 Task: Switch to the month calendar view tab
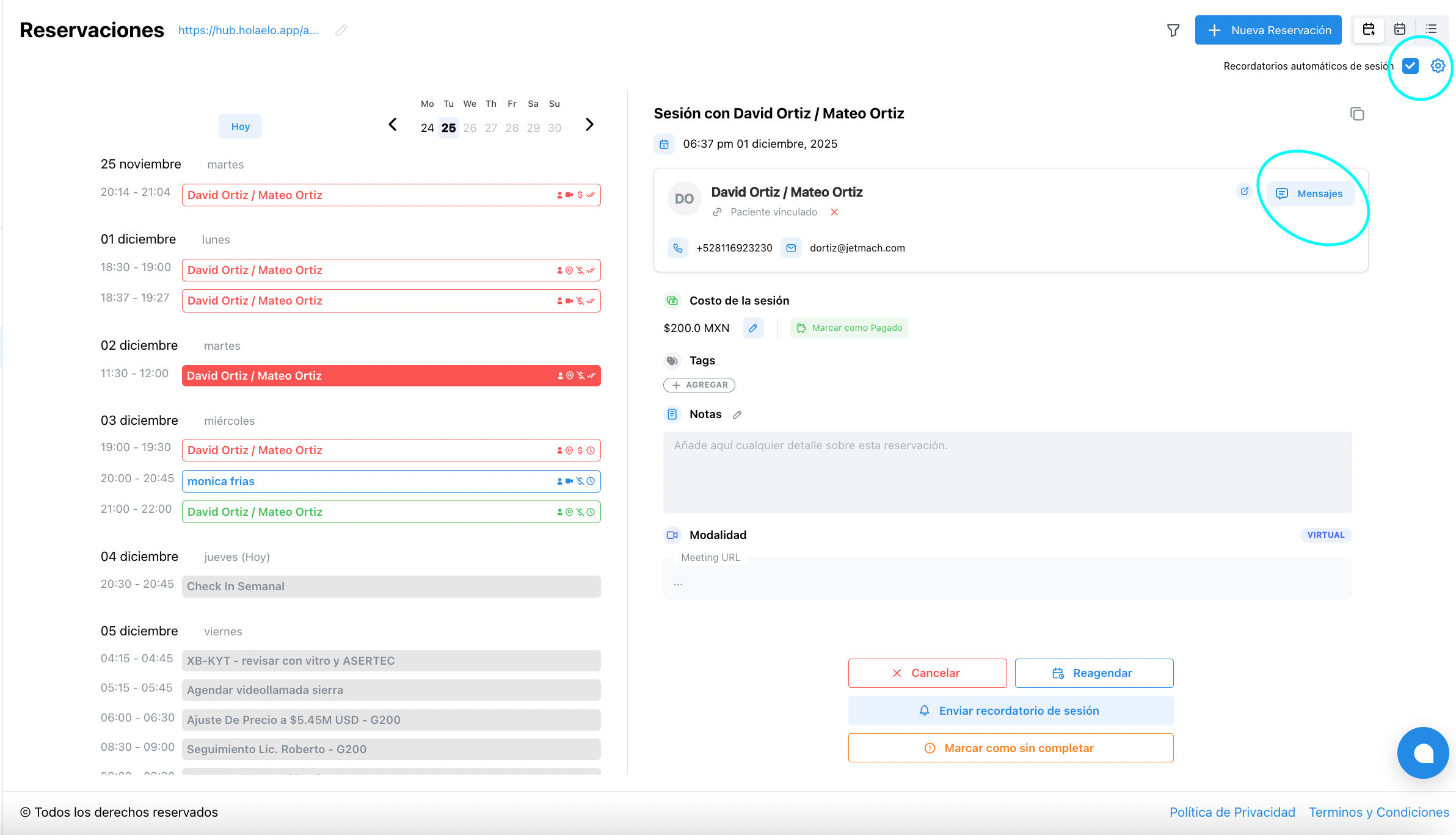tap(1400, 29)
